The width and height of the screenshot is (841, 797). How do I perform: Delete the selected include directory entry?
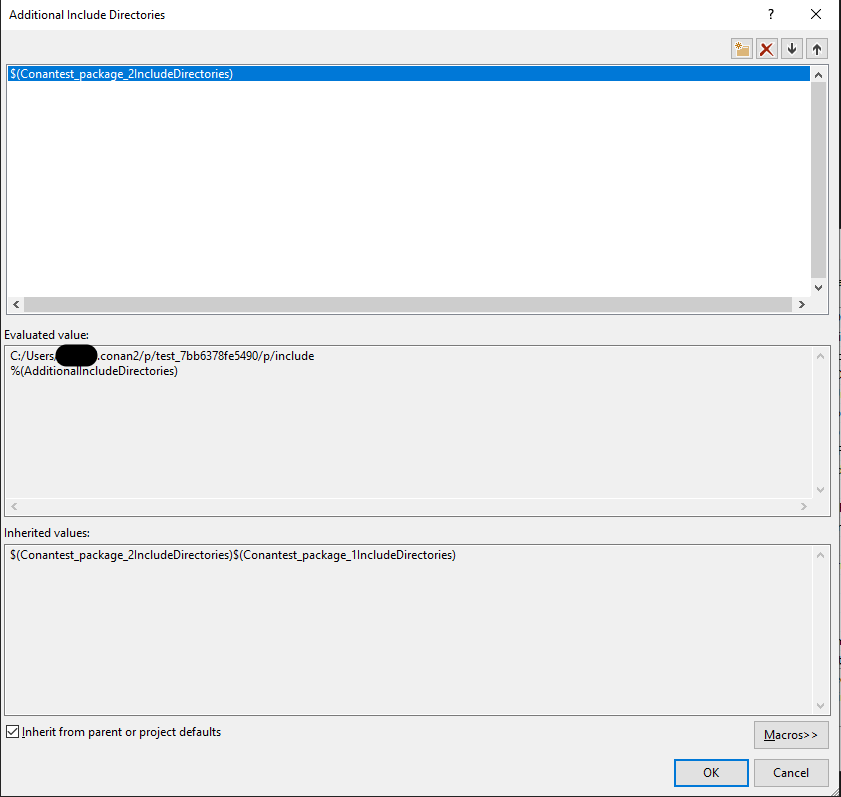point(766,48)
